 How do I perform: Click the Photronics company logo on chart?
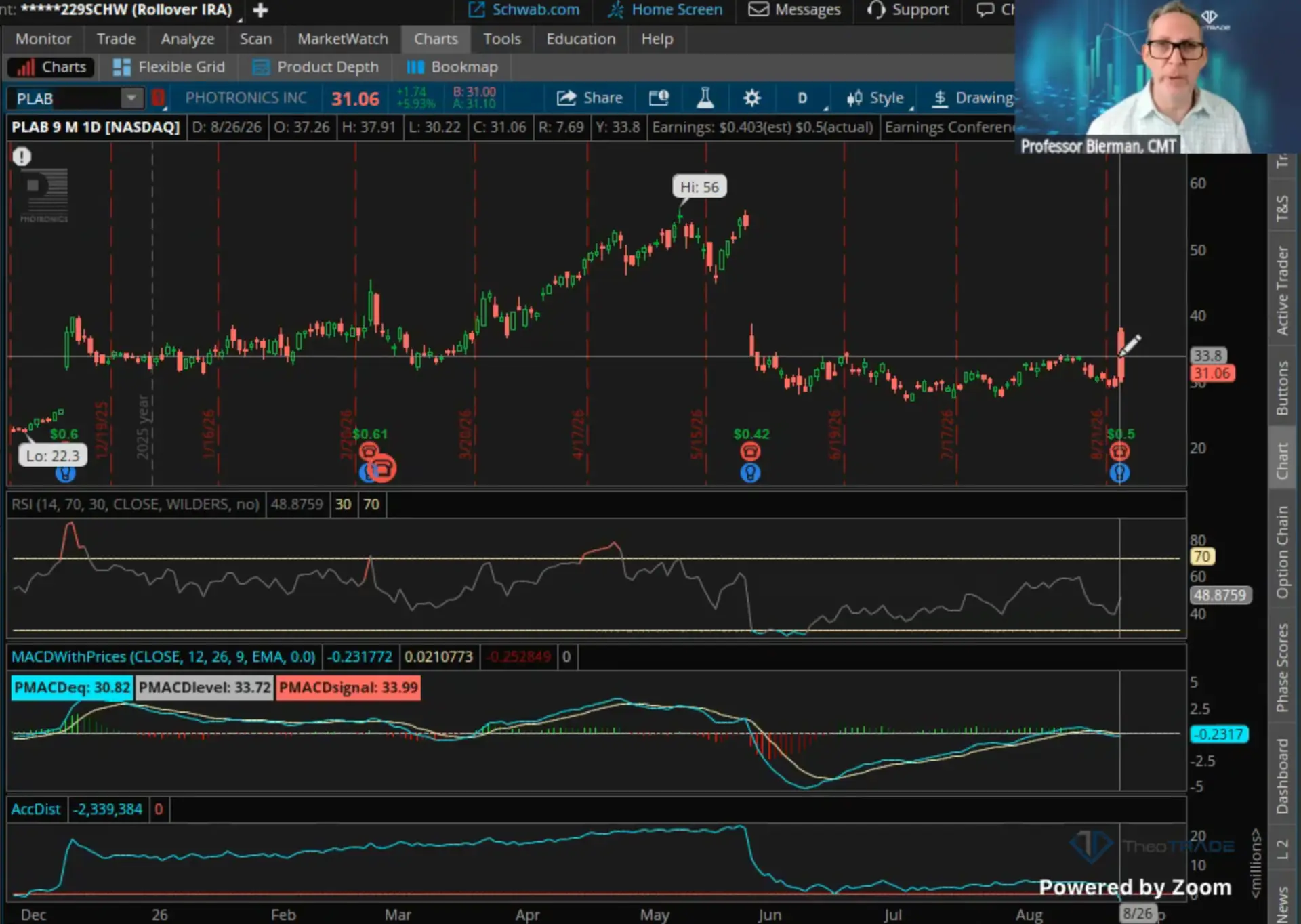44,195
